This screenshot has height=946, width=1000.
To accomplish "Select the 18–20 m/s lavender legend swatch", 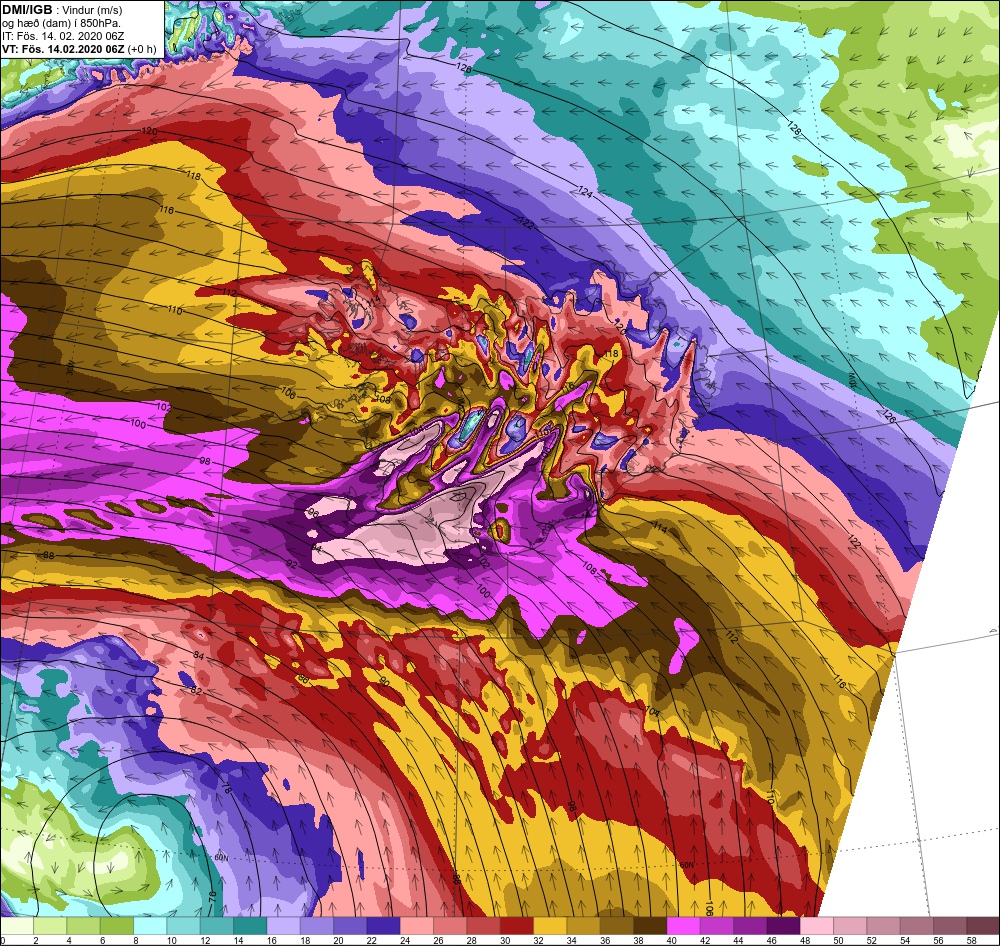I will pos(316,926).
